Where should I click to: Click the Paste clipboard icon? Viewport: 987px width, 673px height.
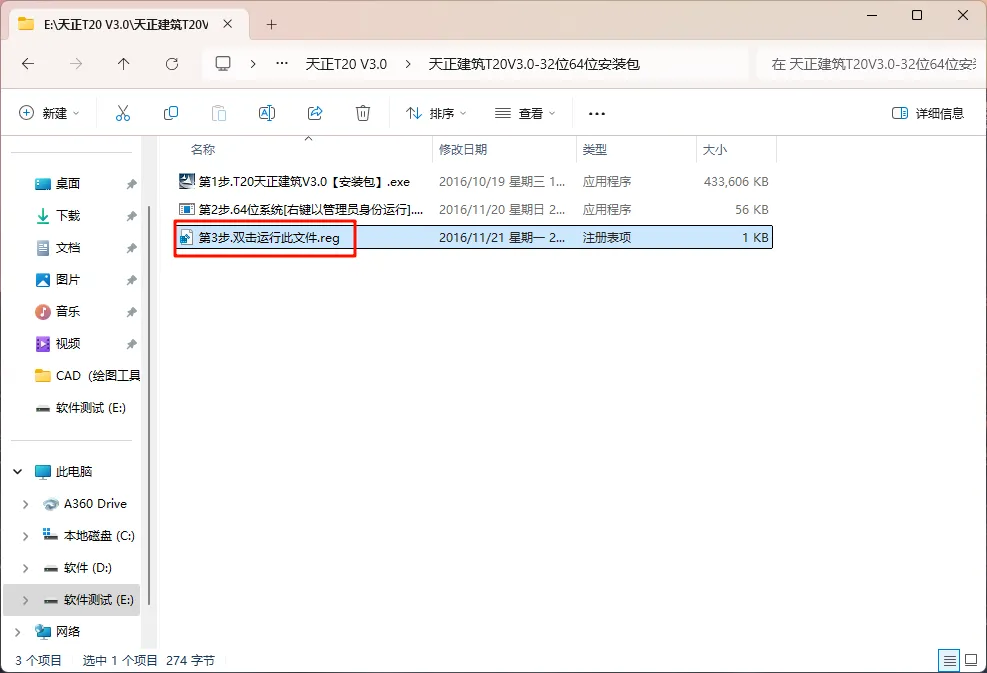218,113
